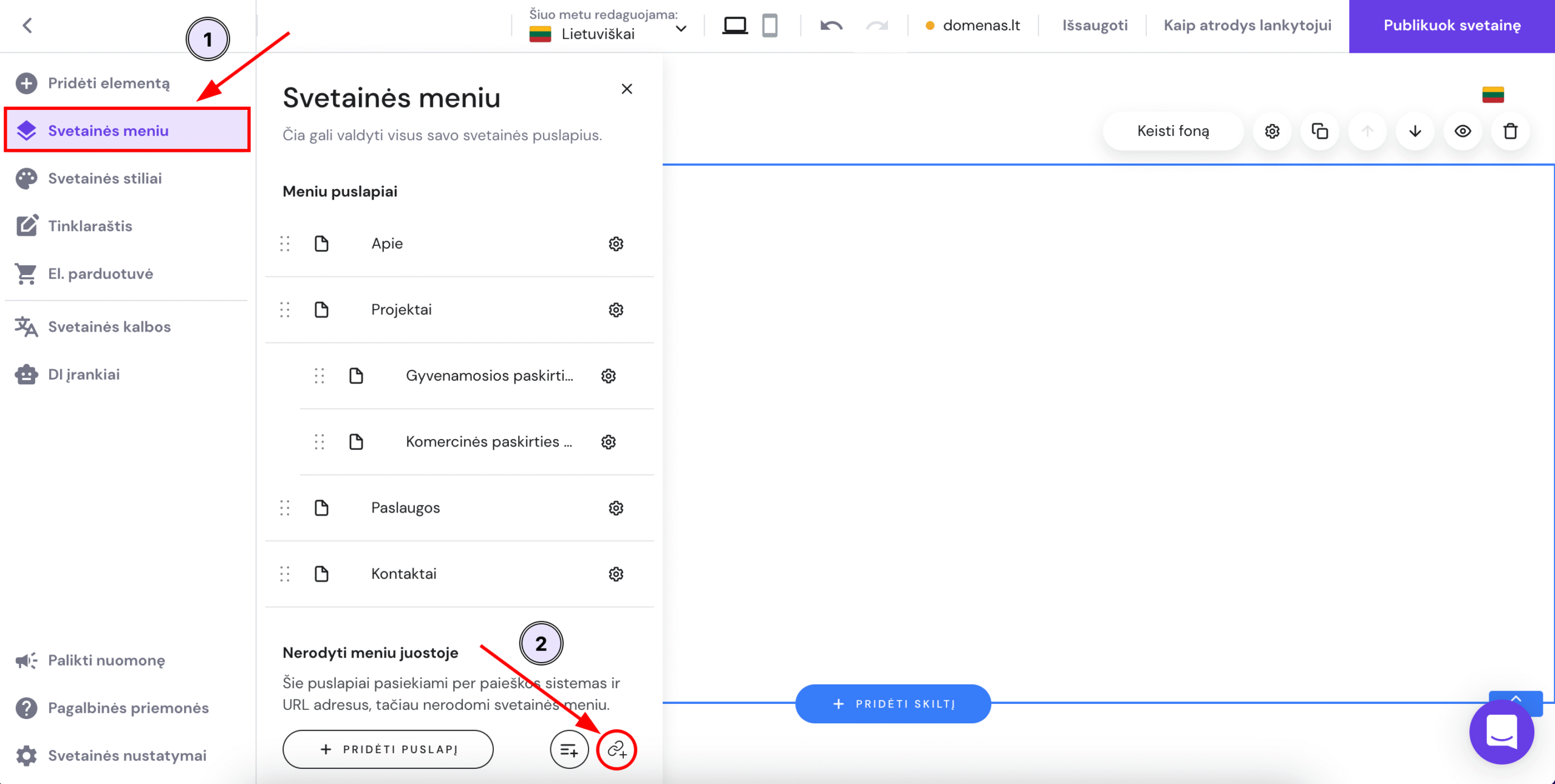Open settings gear for the Kontaktai page
This screenshot has width=1555, height=784.
pos(616,573)
